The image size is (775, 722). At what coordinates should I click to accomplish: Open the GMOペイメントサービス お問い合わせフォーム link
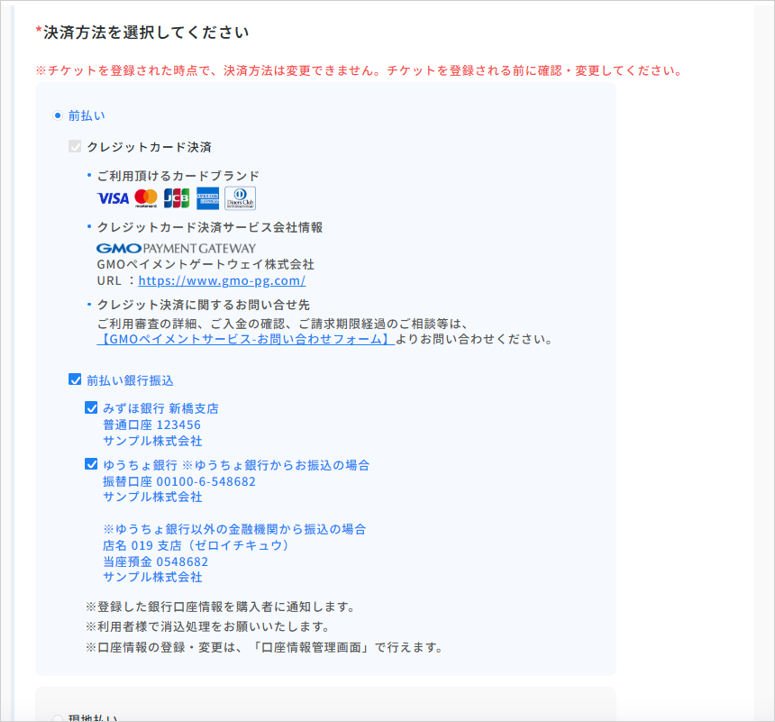click(244, 339)
